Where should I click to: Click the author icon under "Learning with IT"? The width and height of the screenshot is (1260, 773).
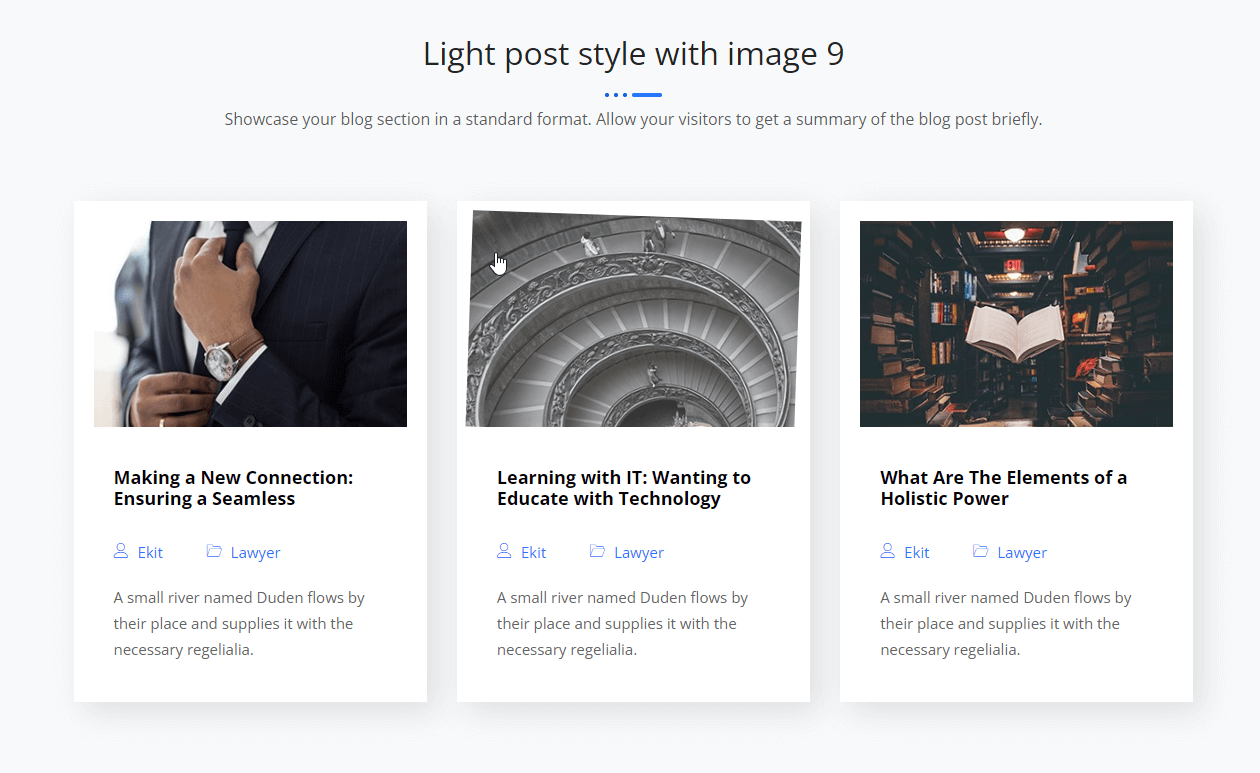pyautogui.click(x=504, y=551)
